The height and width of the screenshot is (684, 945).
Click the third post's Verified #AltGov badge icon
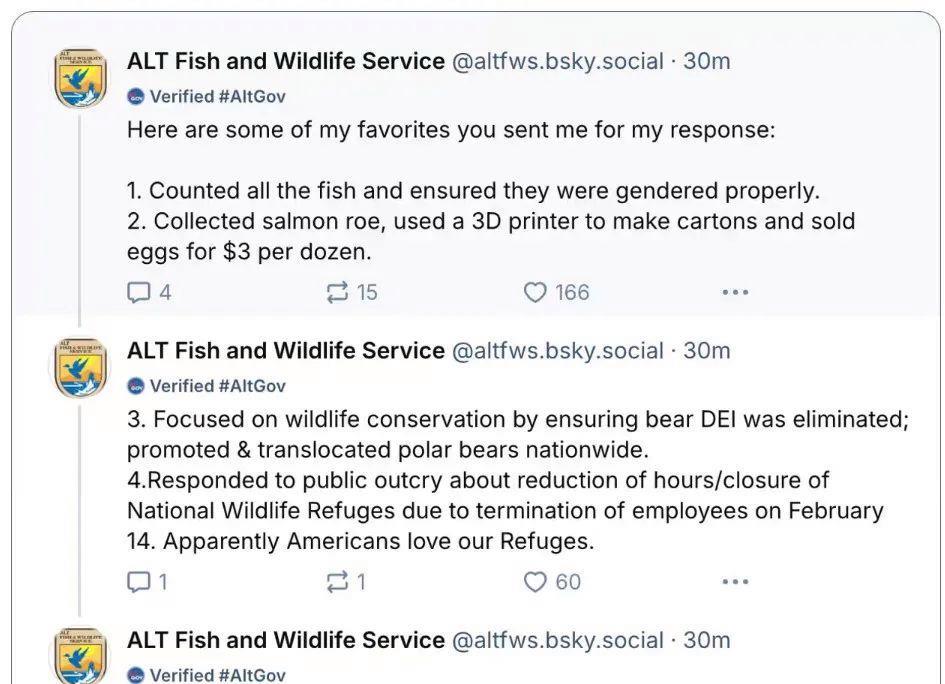click(x=136, y=675)
